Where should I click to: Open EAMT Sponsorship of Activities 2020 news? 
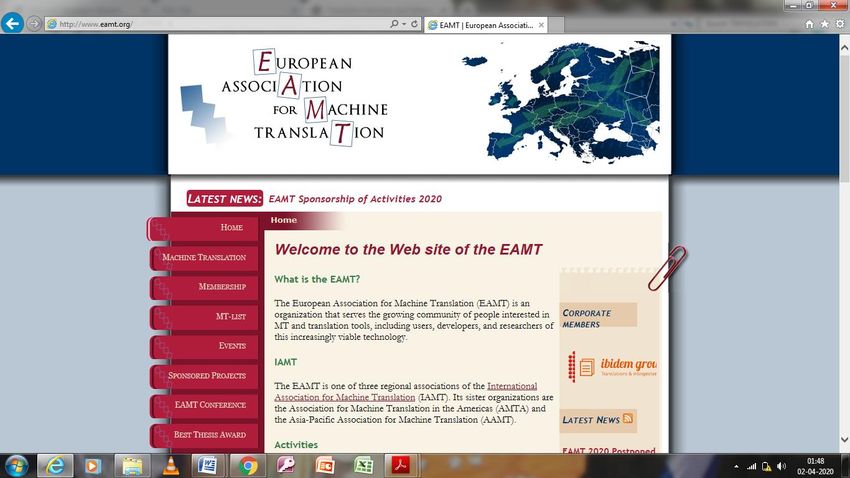click(355, 199)
